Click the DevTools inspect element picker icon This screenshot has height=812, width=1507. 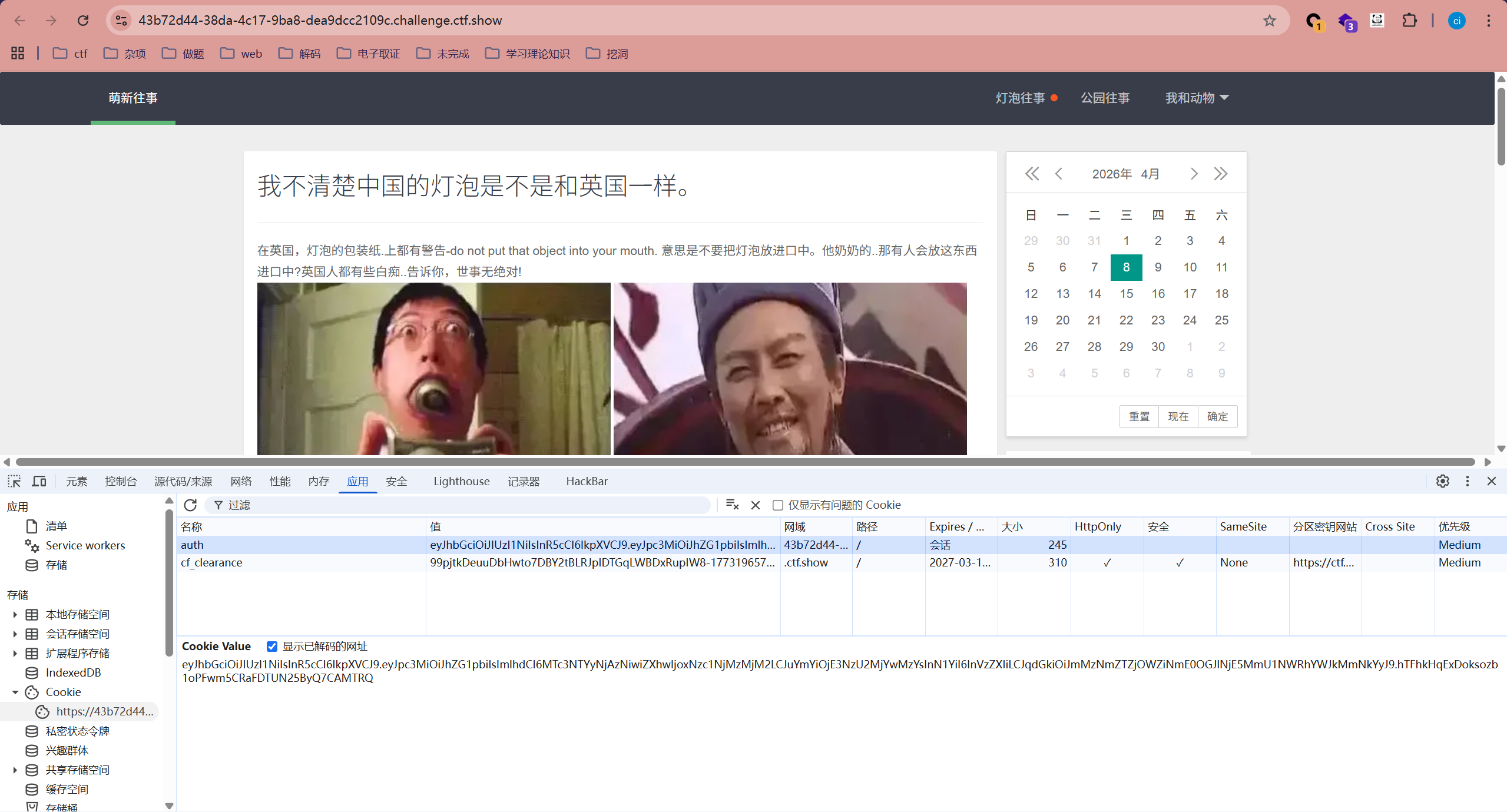pos(14,481)
